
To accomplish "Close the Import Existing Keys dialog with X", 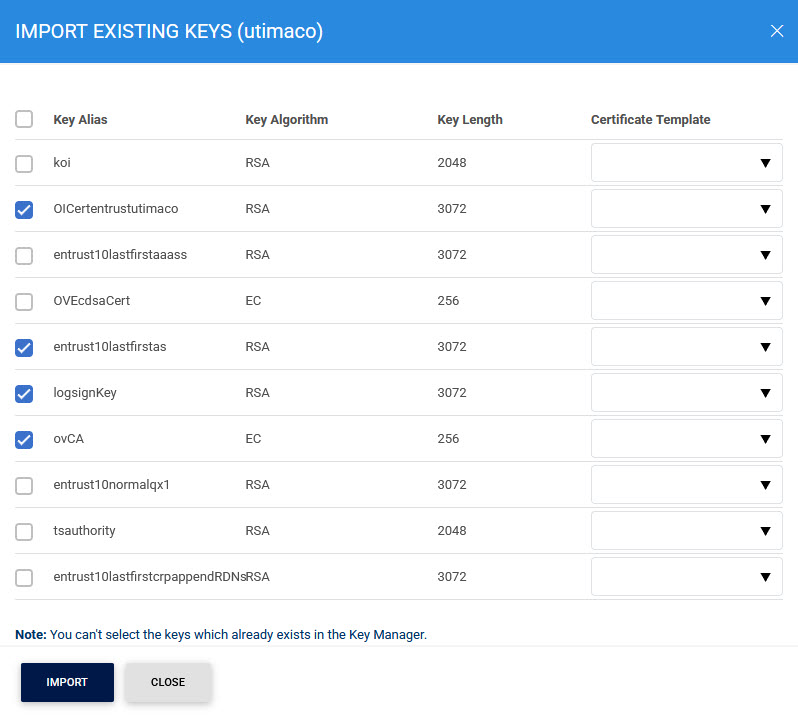I will coord(776,31).
